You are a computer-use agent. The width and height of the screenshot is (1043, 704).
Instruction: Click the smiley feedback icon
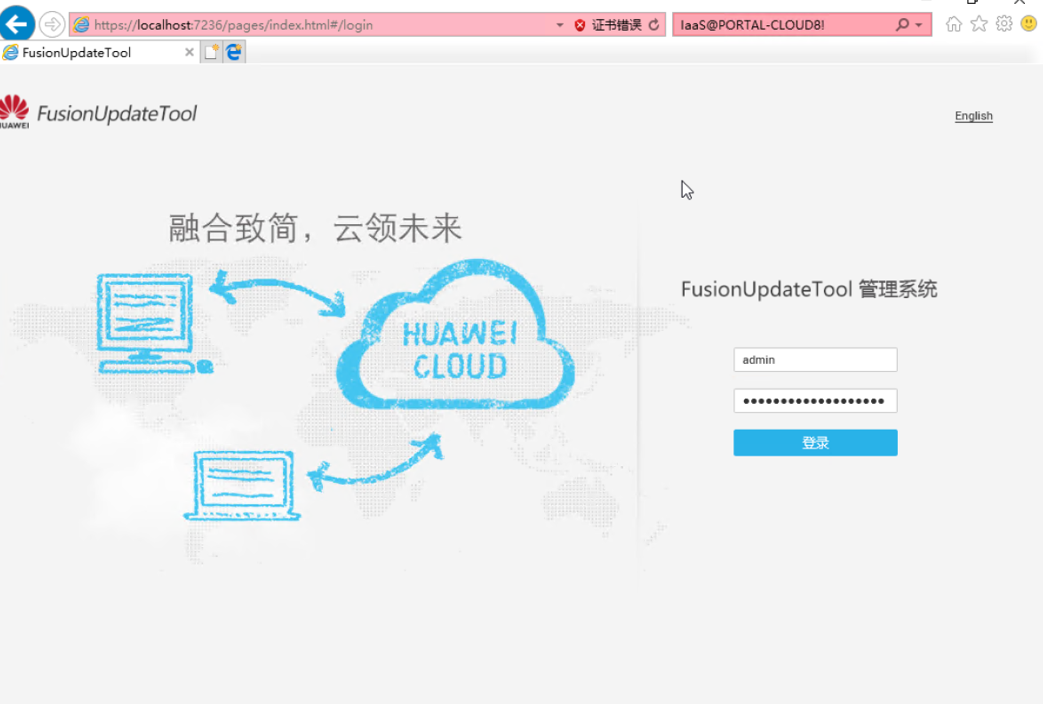[1028, 24]
